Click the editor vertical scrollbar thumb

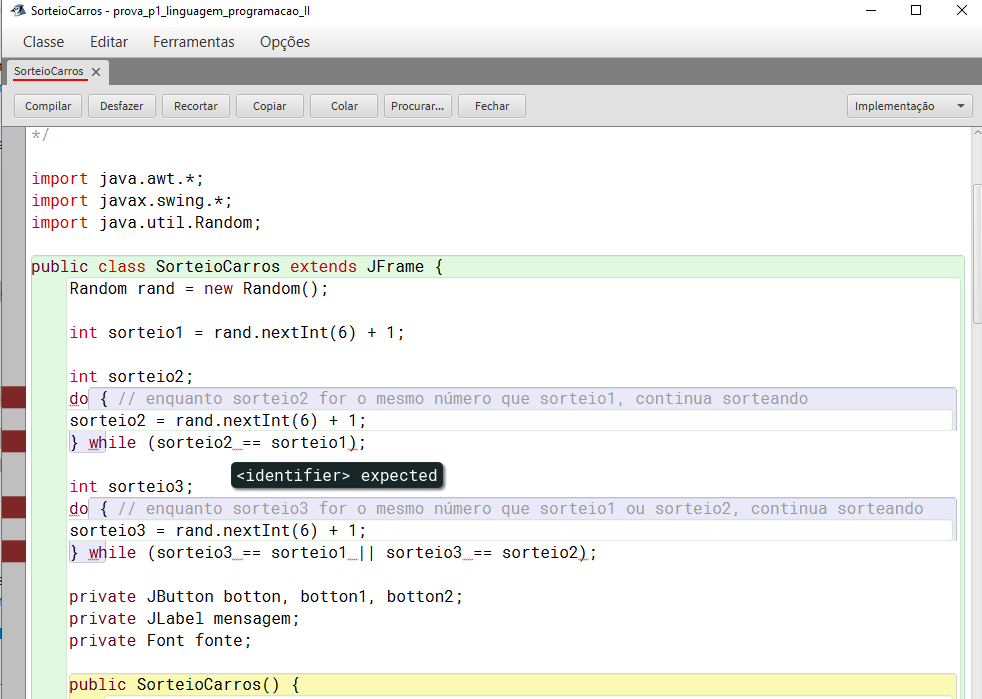pyautogui.click(x=978, y=254)
